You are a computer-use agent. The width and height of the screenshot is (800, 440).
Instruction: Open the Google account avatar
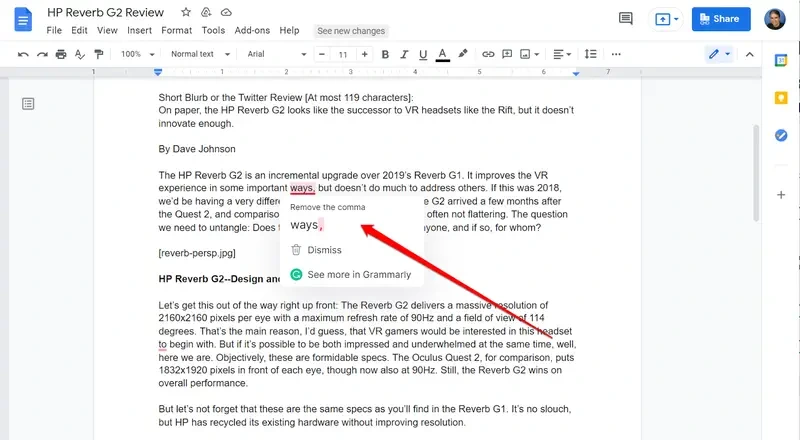tap(774, 19)
